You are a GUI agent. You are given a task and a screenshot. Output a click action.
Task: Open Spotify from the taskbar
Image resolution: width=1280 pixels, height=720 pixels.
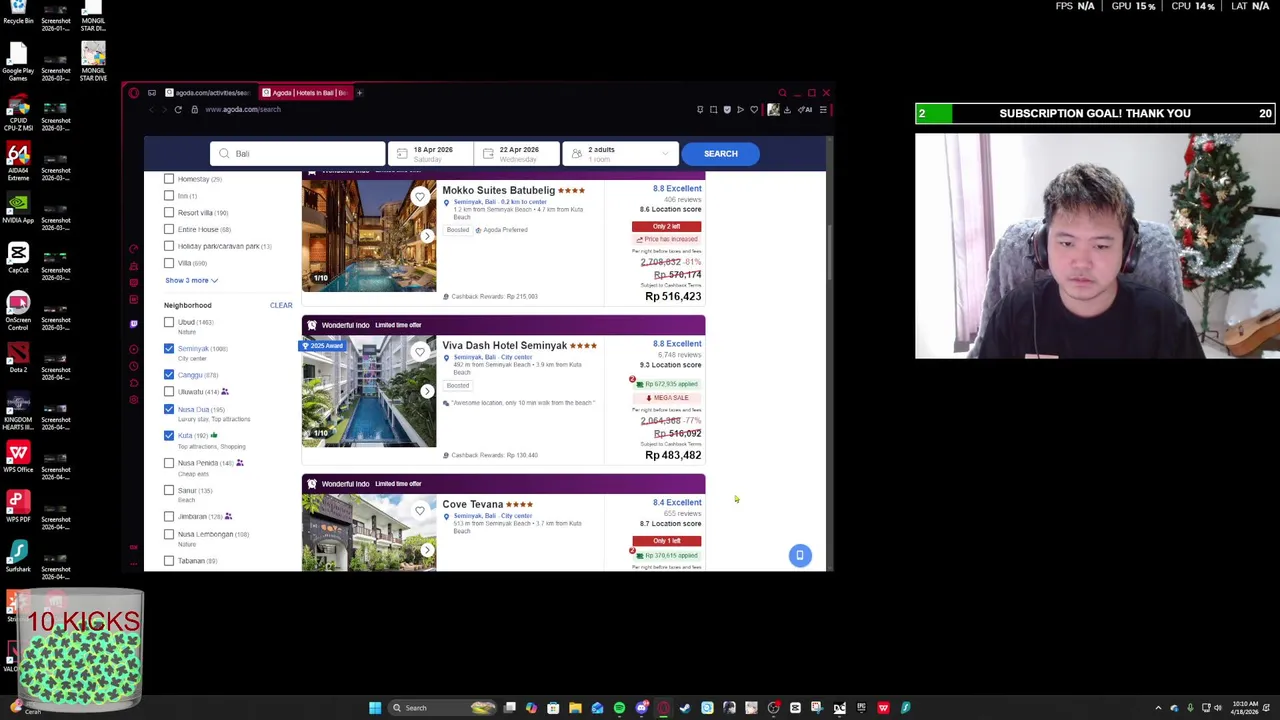[x=619, y=708]
